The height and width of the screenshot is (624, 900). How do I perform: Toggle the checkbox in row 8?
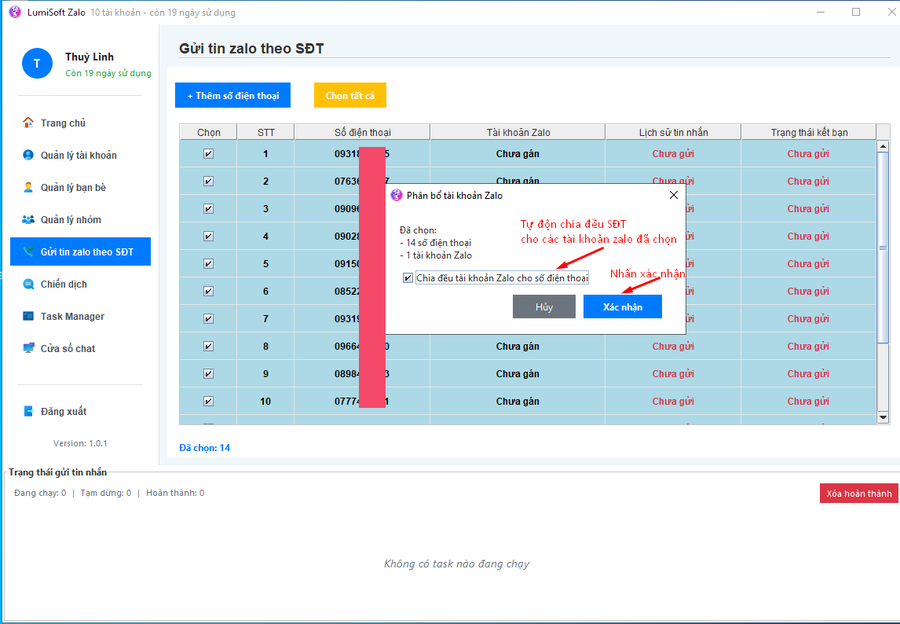[208, 347]
